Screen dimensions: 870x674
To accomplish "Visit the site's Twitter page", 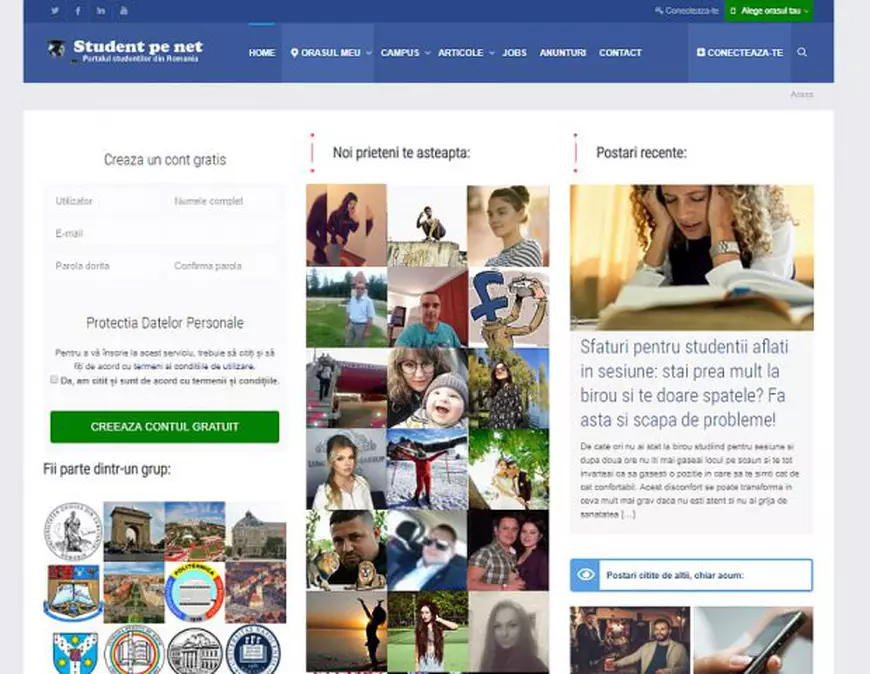I will (55, 10).
